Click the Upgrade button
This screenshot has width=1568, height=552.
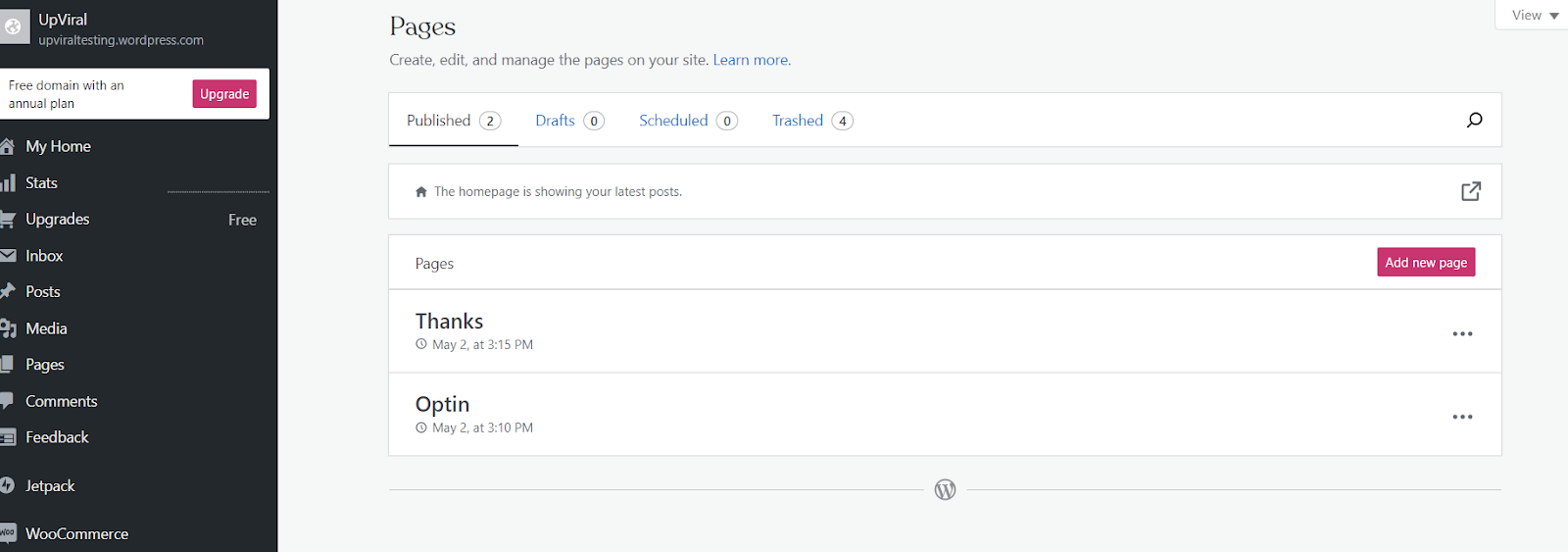224,94
